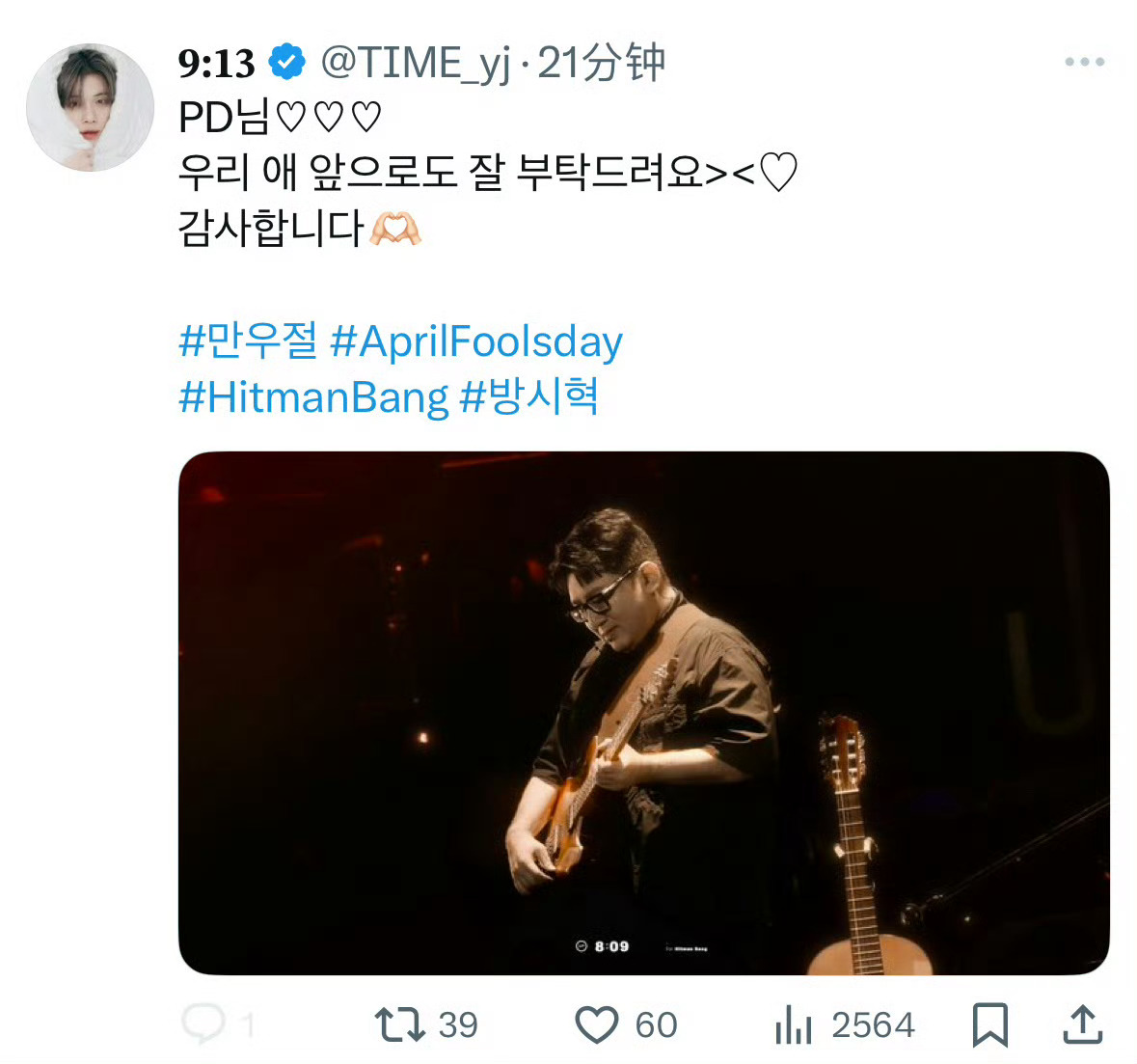1137x1064 pixels.
Task: Click the retweet count 39
Action: (x=458, y=1024)
